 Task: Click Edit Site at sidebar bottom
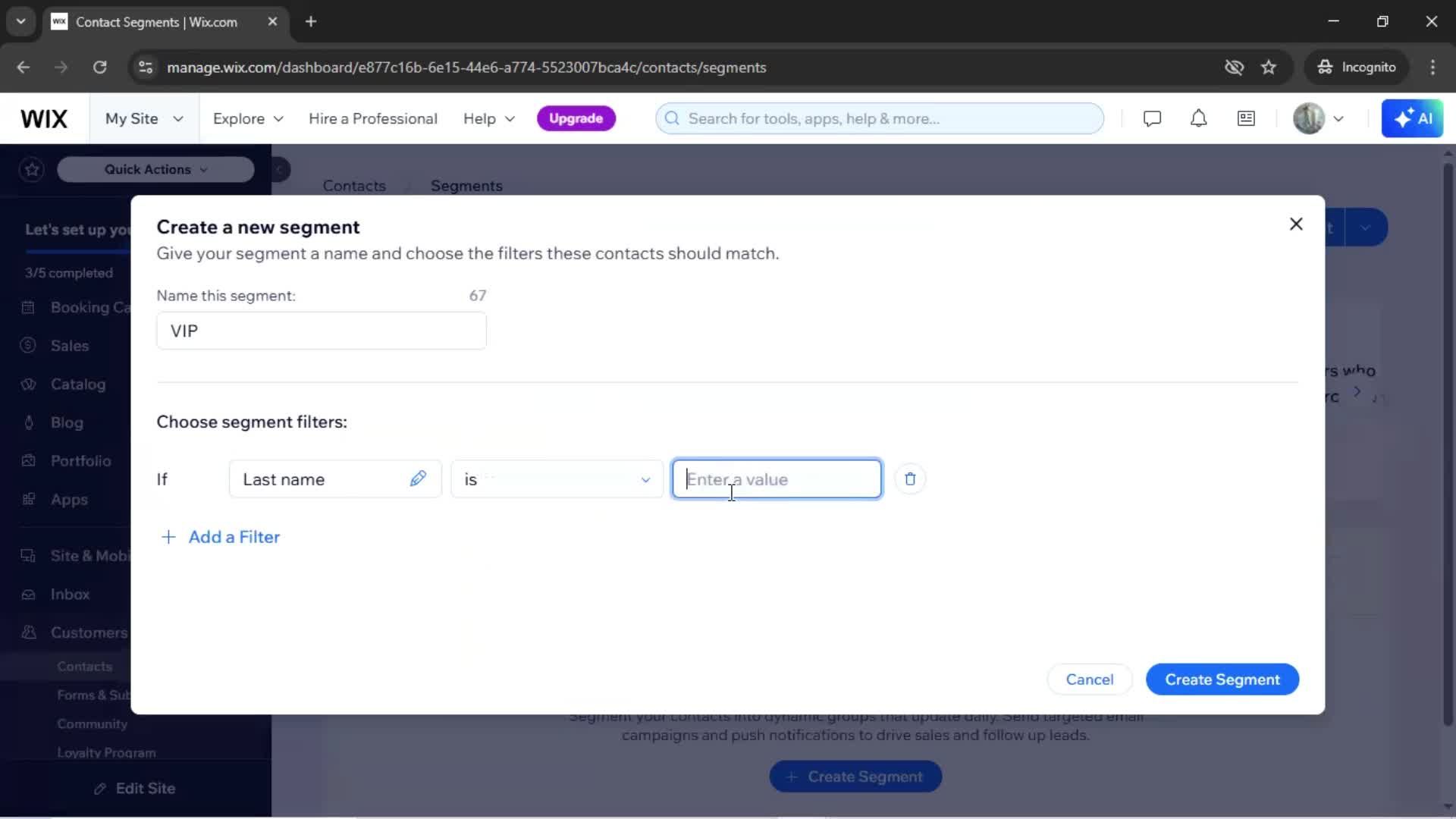135,789
